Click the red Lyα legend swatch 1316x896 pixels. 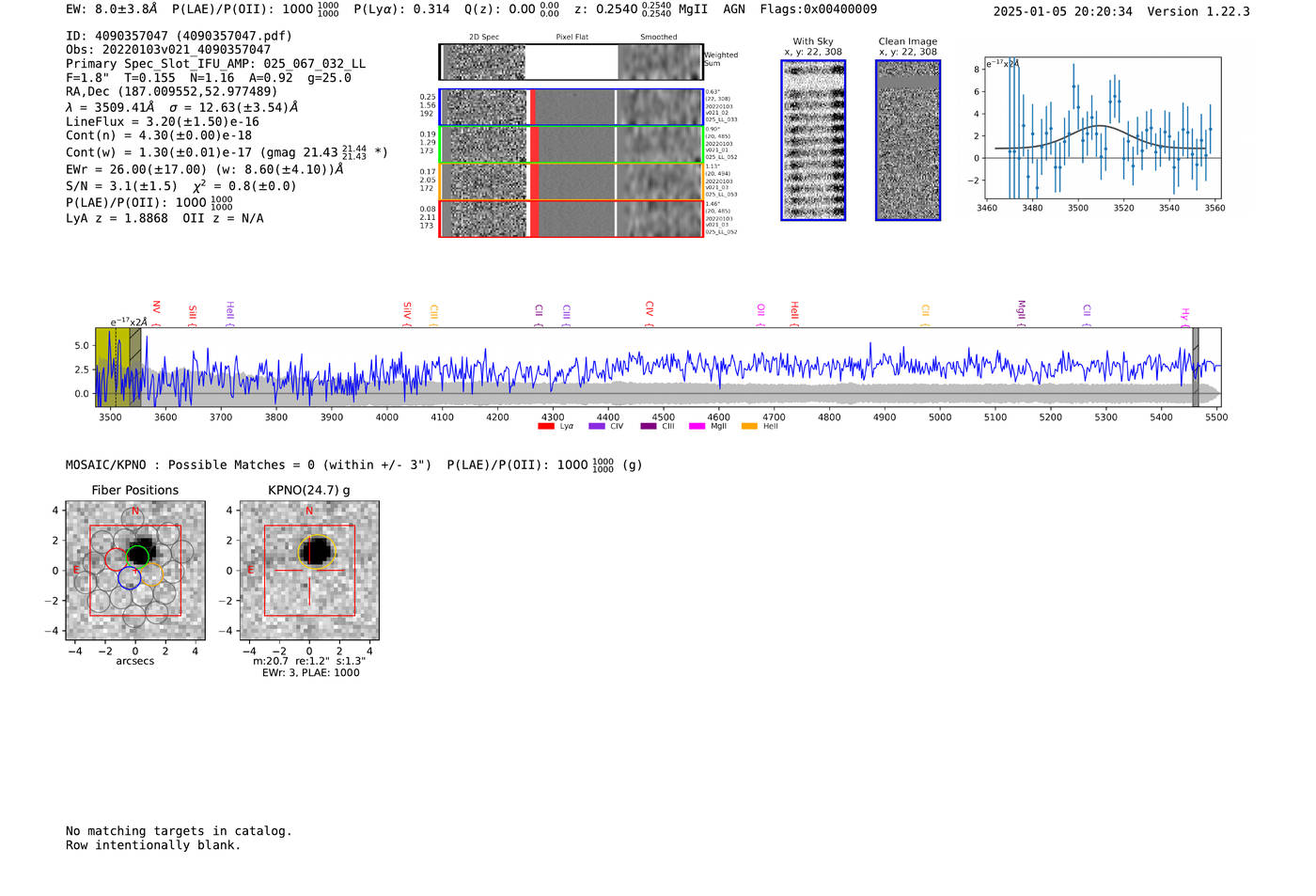click(x=545, y=426)
